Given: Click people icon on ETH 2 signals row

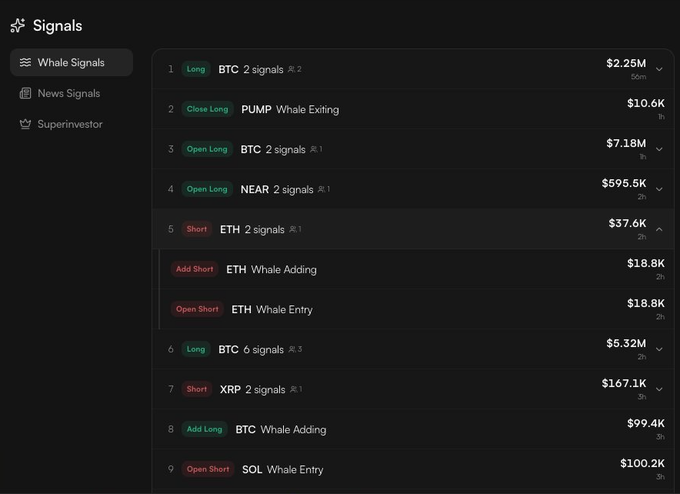Looking at the screenshot, I should tap(293, 229).
